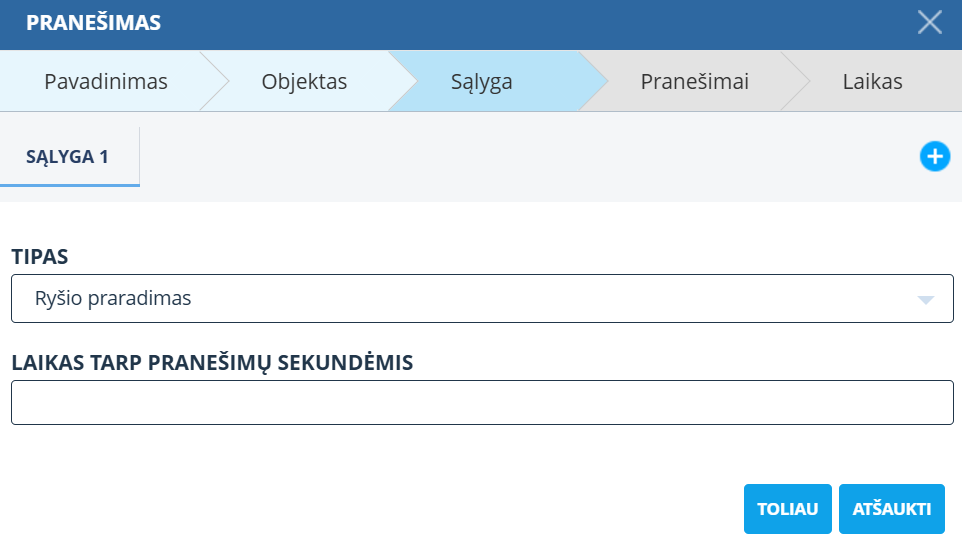Switch to the Objektas step
Screen dimensions: 962x557
(304, 82)
